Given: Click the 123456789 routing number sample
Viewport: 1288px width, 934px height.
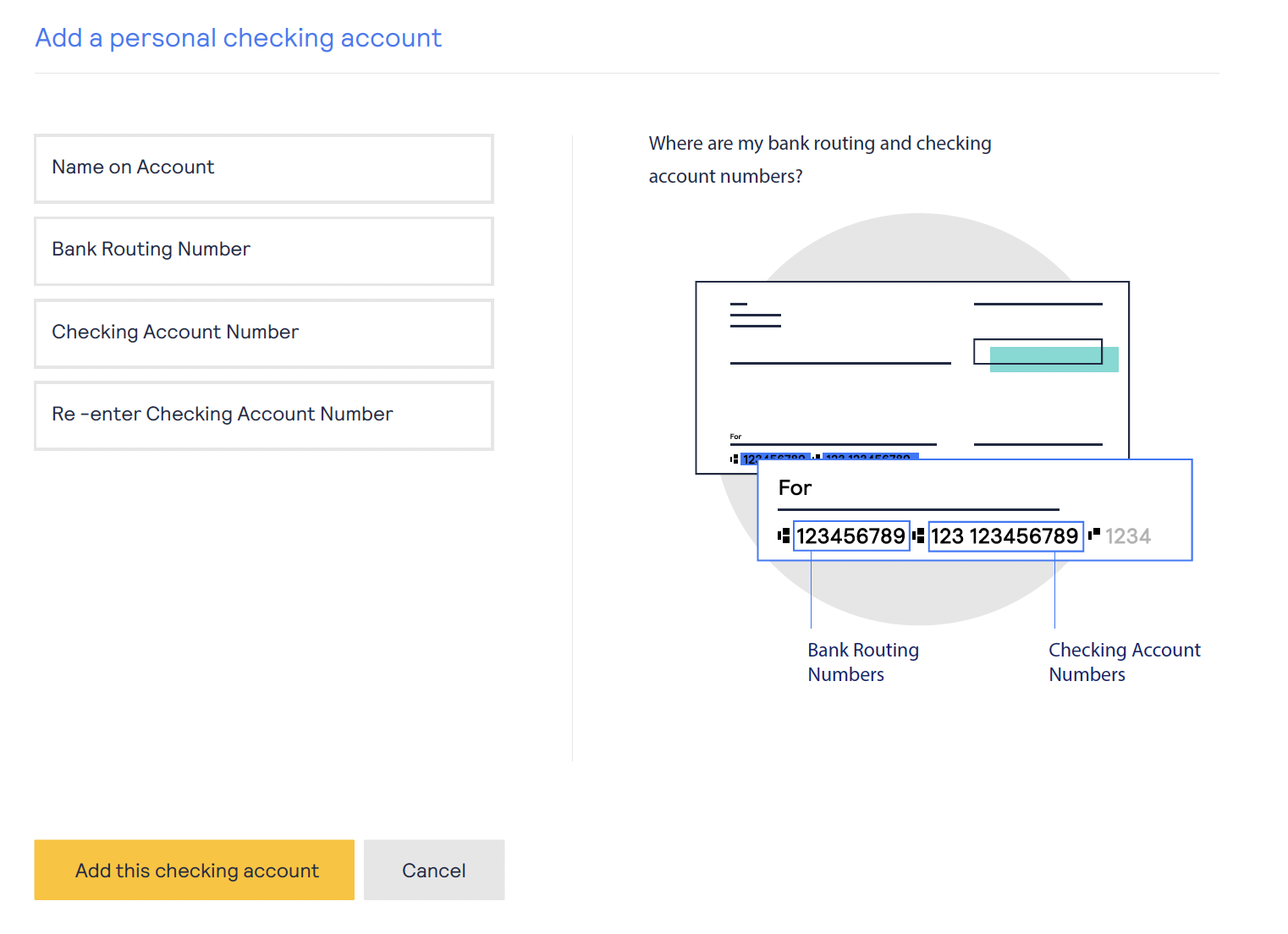Looking at the screenshot, I should 851,536.
